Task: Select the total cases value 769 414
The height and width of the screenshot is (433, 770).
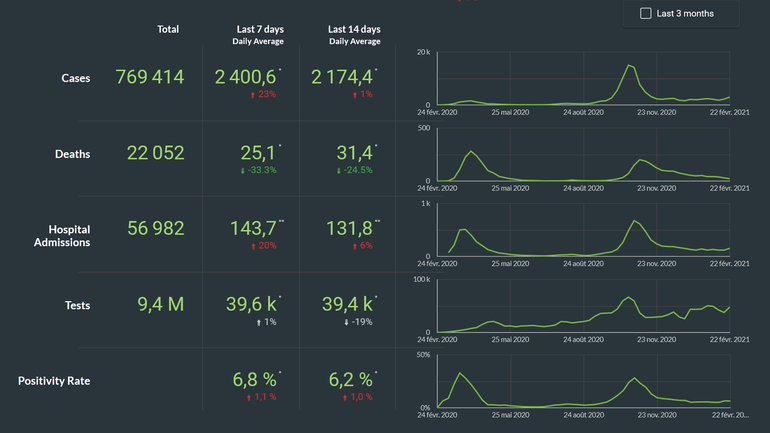Action: pos(150,77)
